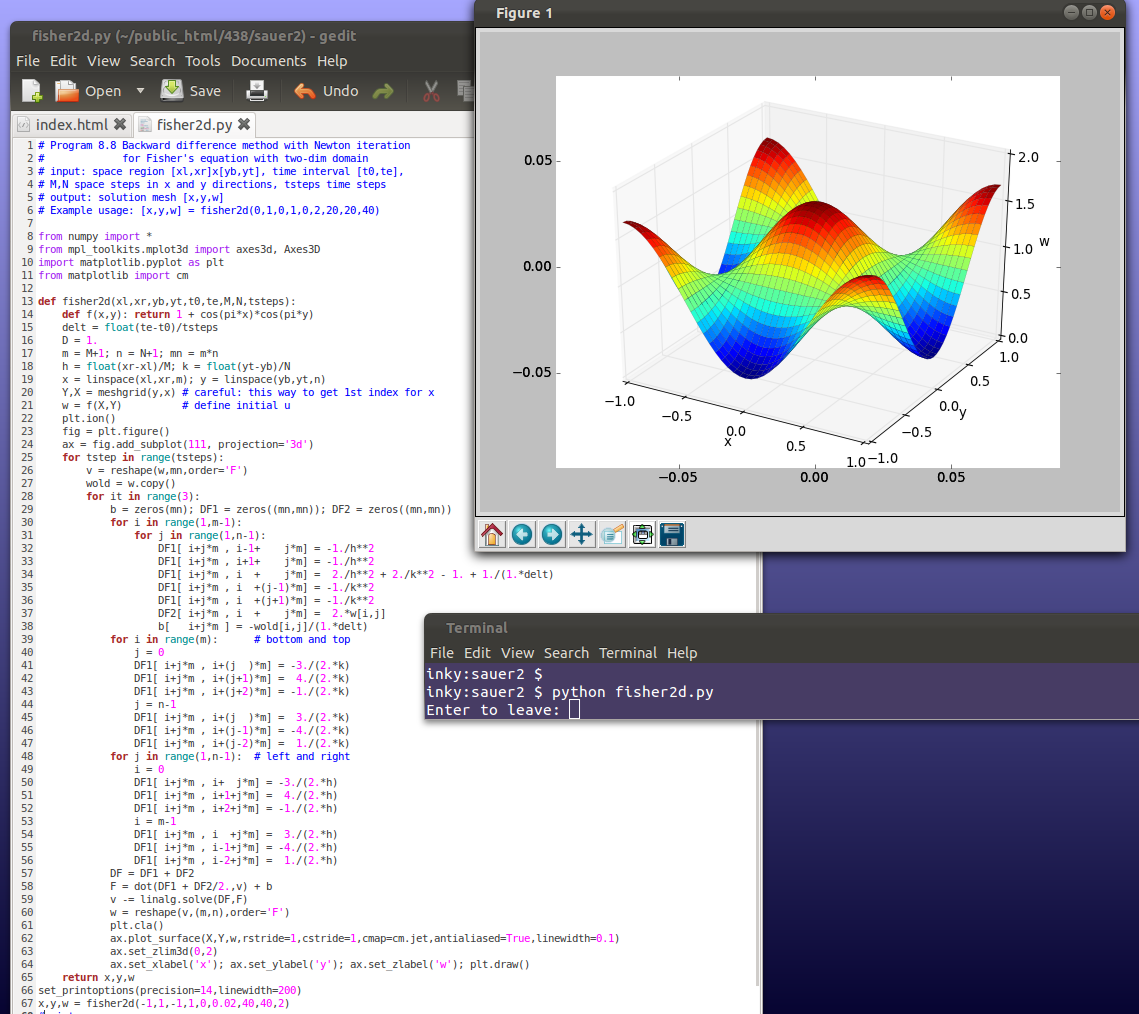Click the Save icon in gedit toolbar
The width and height of the screenshot is (1139, 1014).
pos(172,91)
